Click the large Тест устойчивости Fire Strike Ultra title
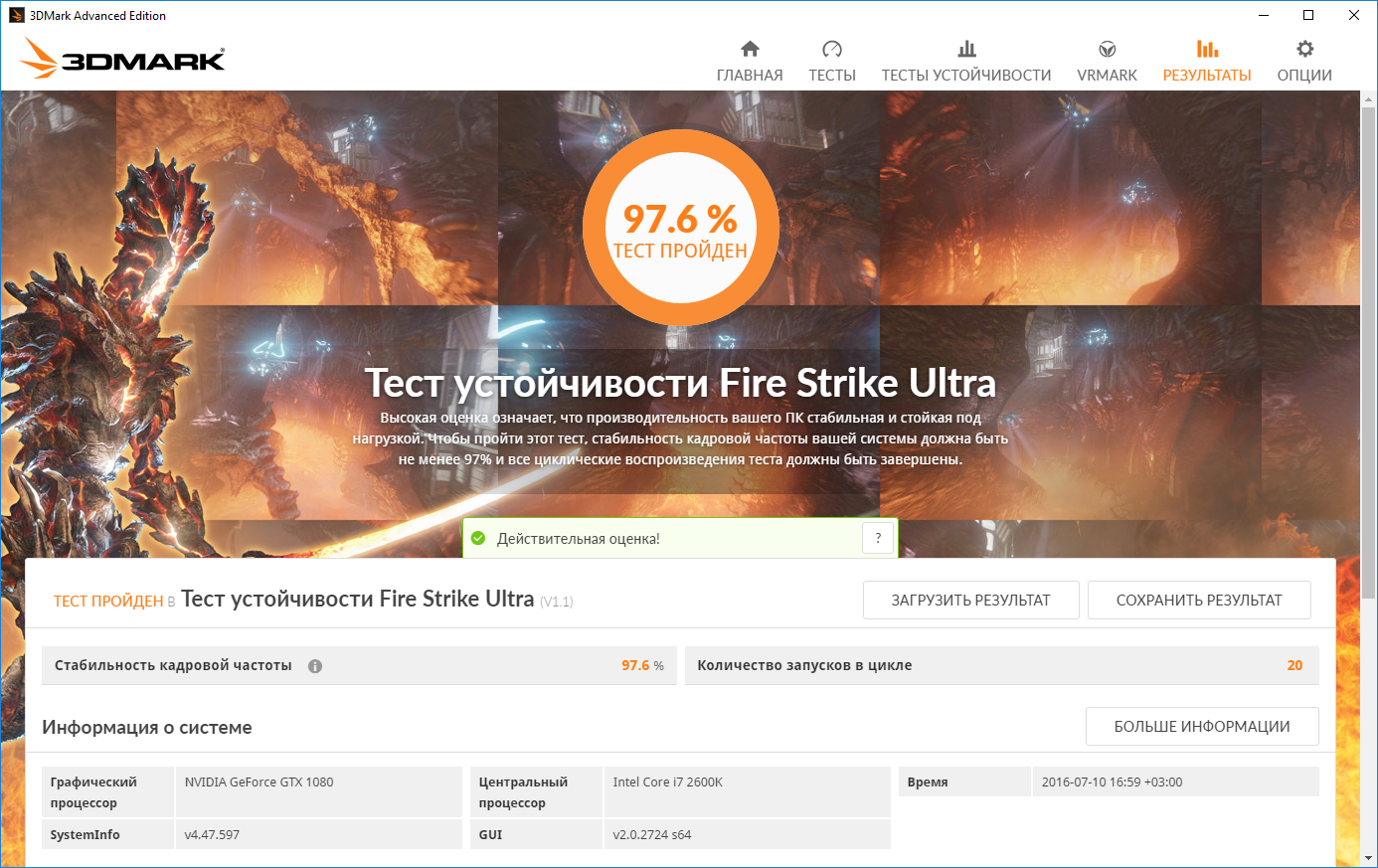The image size is (1378, 868). [680, 384]
